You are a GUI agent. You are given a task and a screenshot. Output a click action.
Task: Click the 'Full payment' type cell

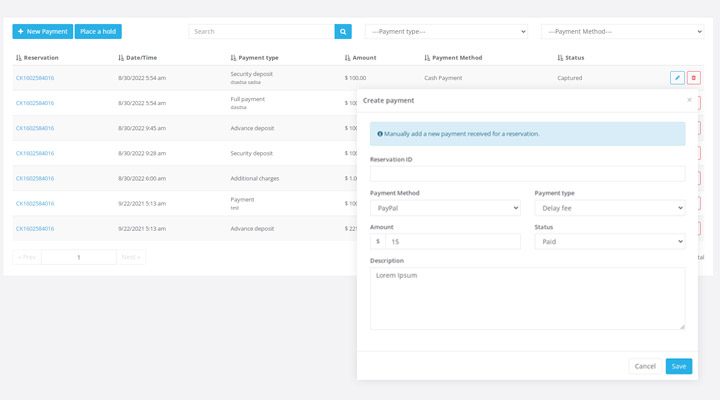click(x=248, y=99)
